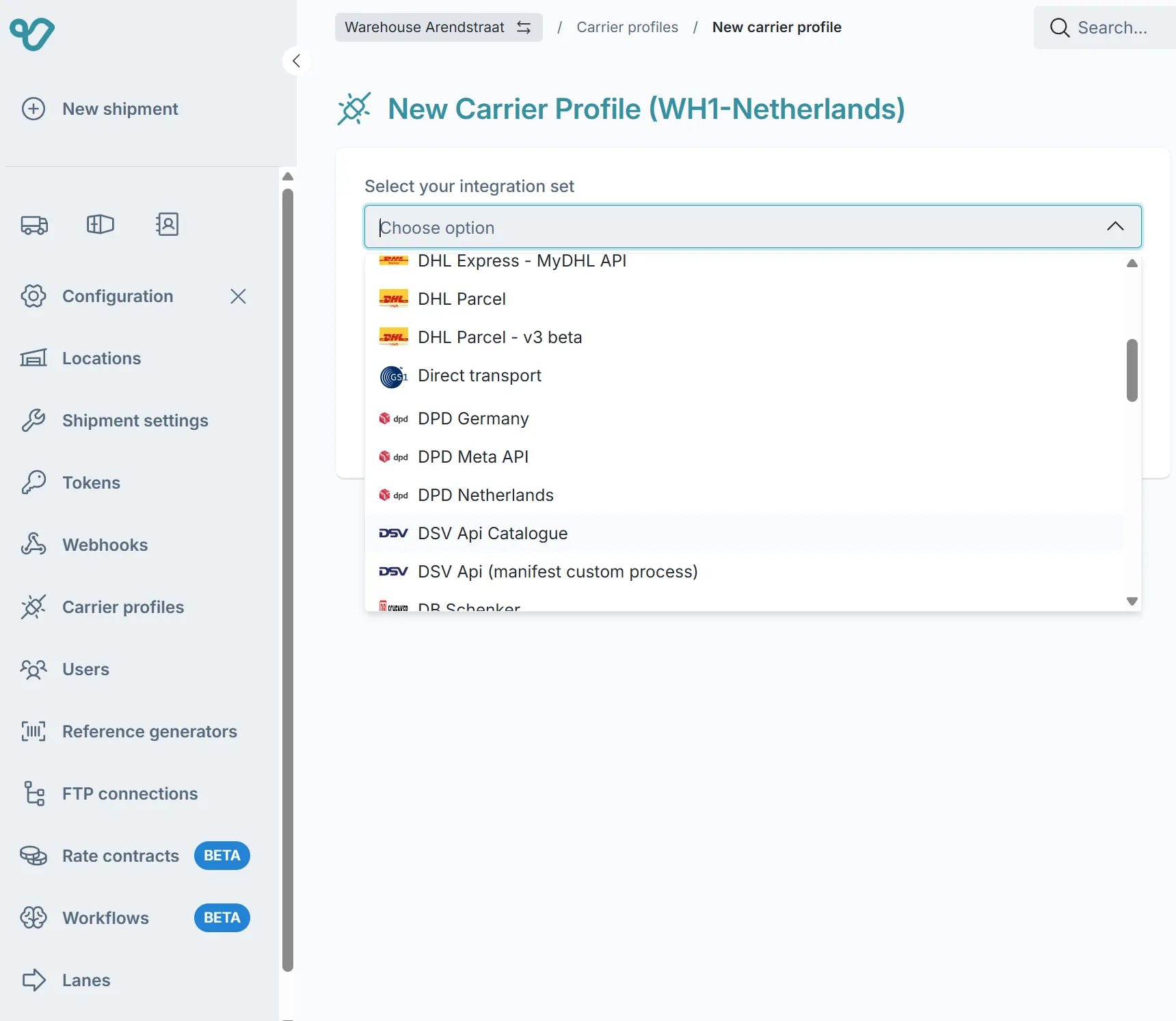This screenshot has height=1021, width=1176.
Task: Select the DPD Meta API option
Action: pyautogui.click(x=745, y=457)
